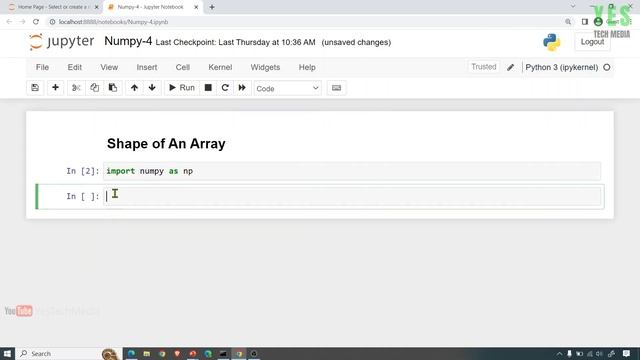Open a new browser tab
The image size is (640, 360).
[212, 7]
